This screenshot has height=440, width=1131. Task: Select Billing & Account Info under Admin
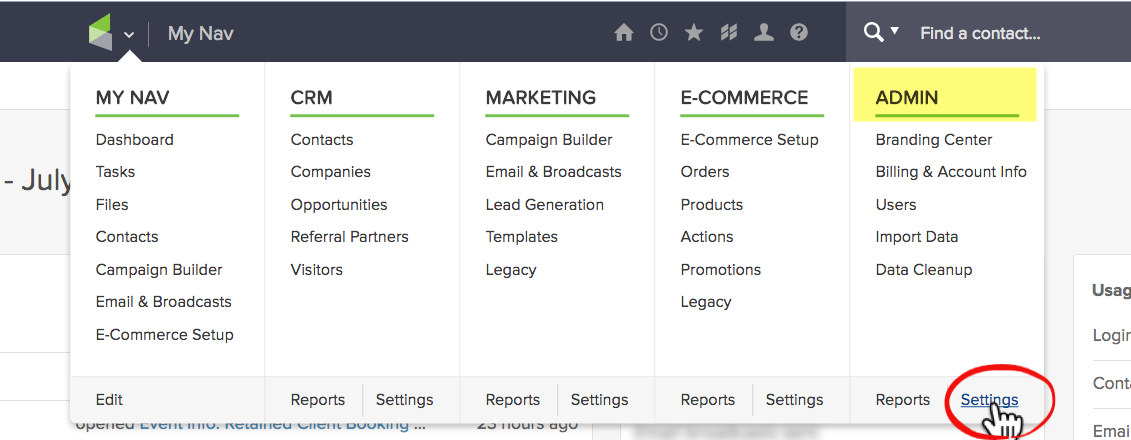tap(951, 172)
